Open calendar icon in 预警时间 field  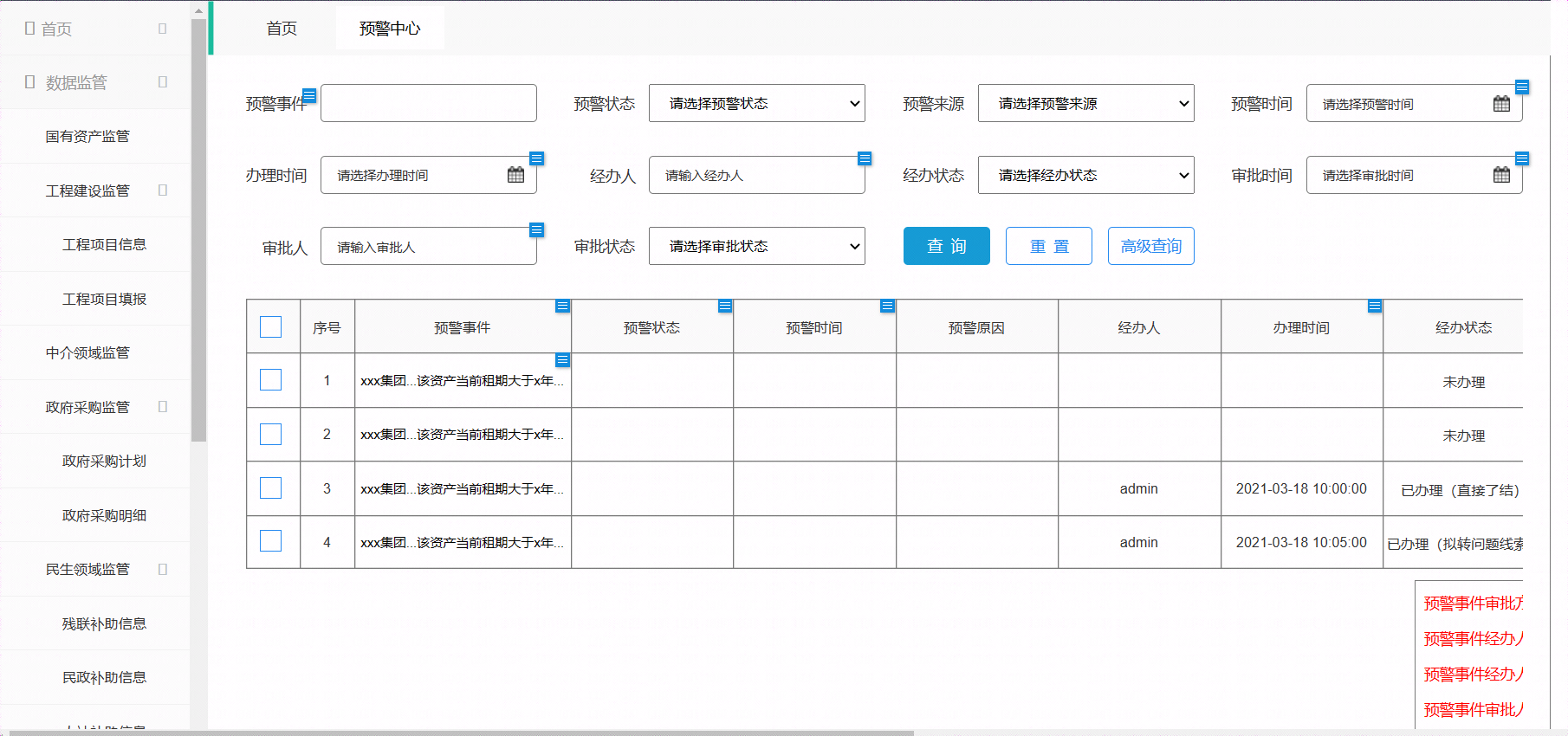point(1501,104)
